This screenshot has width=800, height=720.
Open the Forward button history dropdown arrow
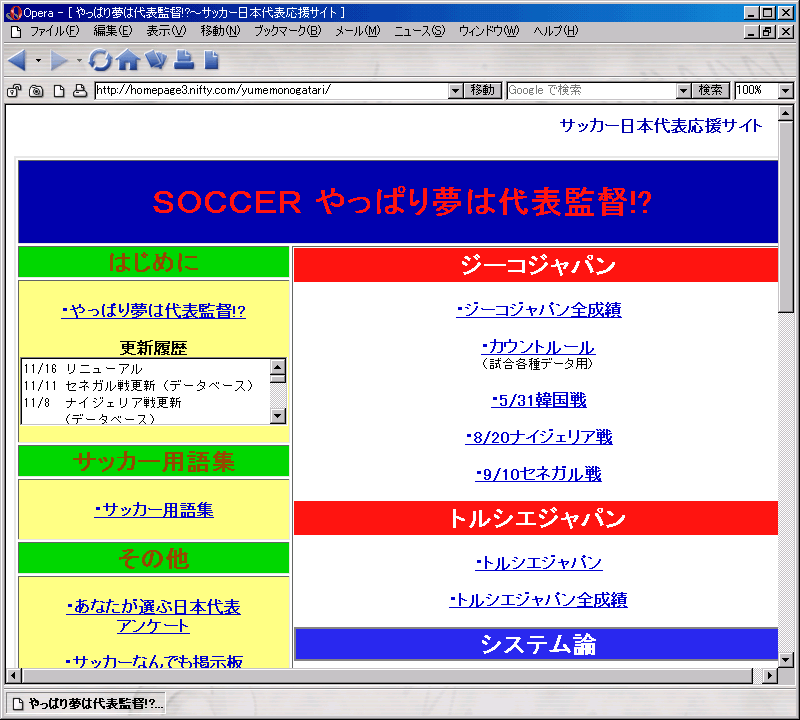(x=79, y=60)
